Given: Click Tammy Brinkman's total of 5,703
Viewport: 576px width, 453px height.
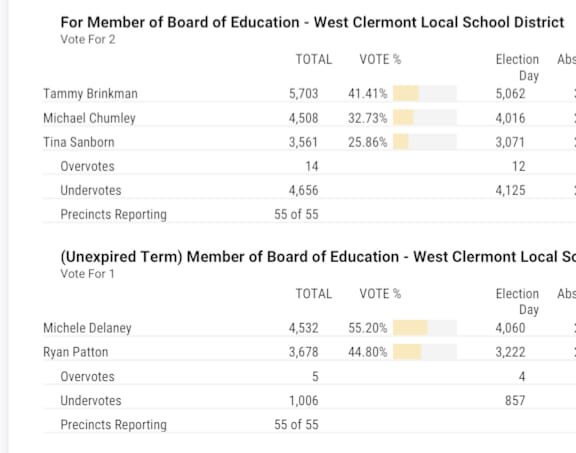Looking at the screenshot, I should pos(303,94).
